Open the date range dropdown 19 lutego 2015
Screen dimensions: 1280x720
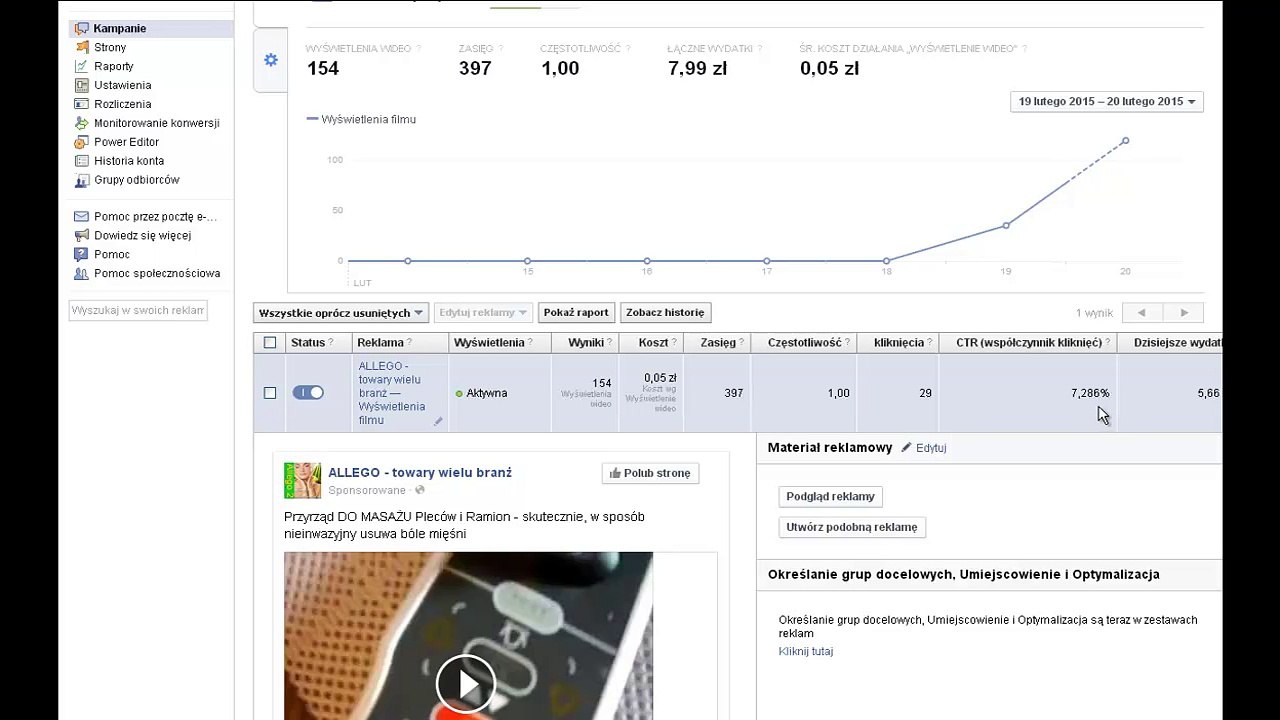click(1107, 101)
